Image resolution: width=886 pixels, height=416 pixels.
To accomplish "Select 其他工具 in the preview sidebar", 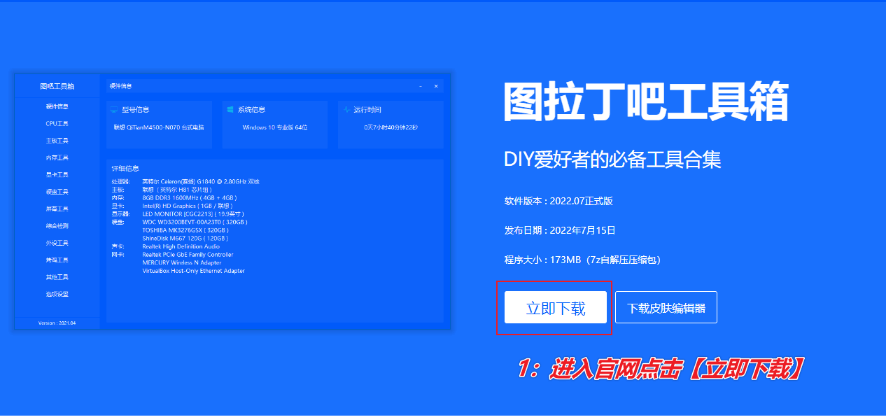I will click(x=57, y=277).
